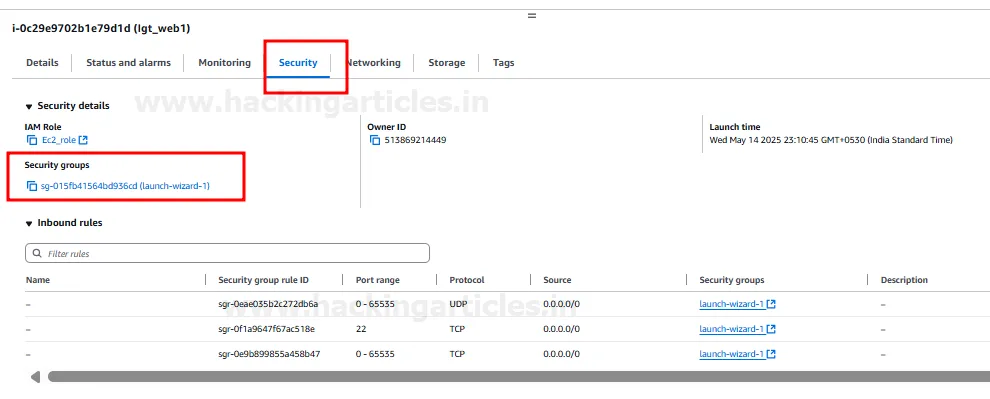Viewport: 990px width, 399px height.
Task: Click the UDP protocol cell
Action: 457,304
